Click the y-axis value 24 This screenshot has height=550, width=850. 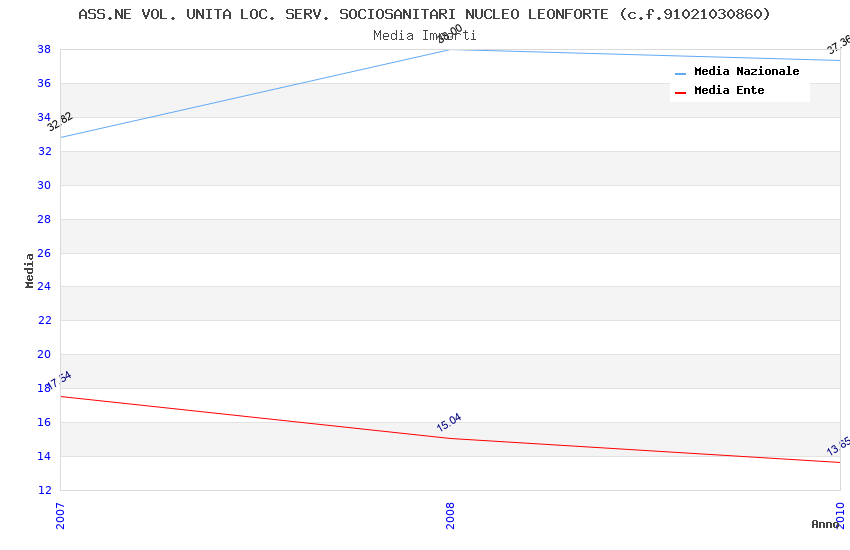(44, 286)
